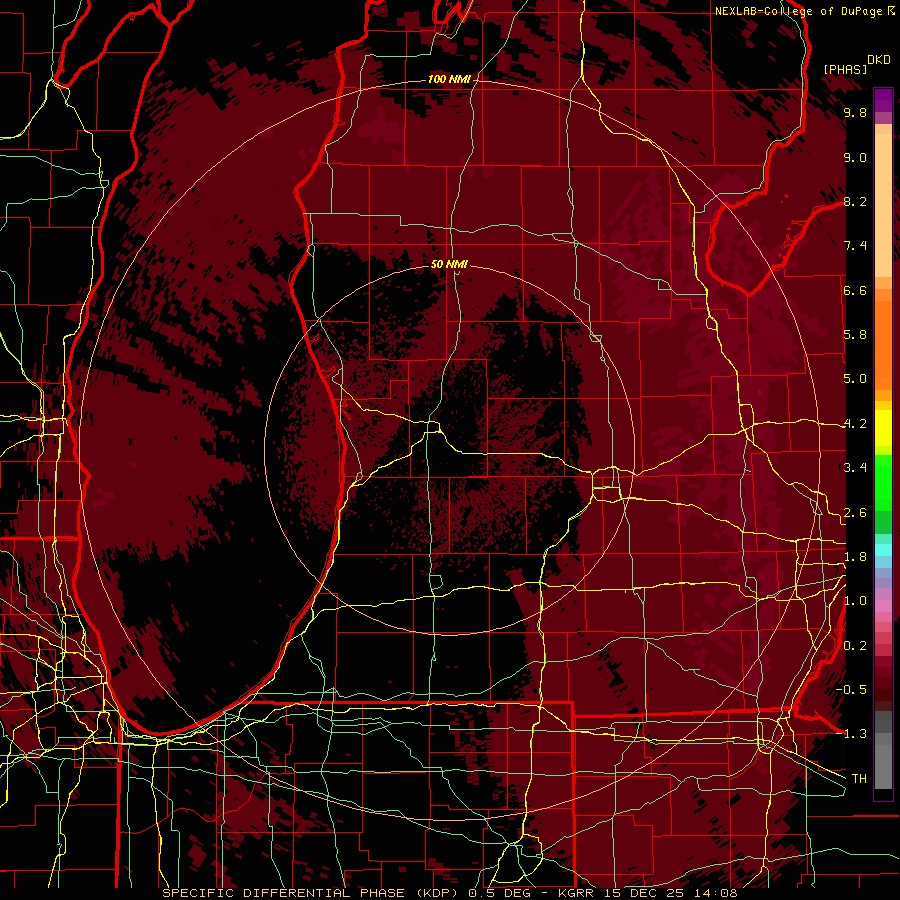
Task: Click the 0.5 DEG elevation text
Action: (499, 893)
